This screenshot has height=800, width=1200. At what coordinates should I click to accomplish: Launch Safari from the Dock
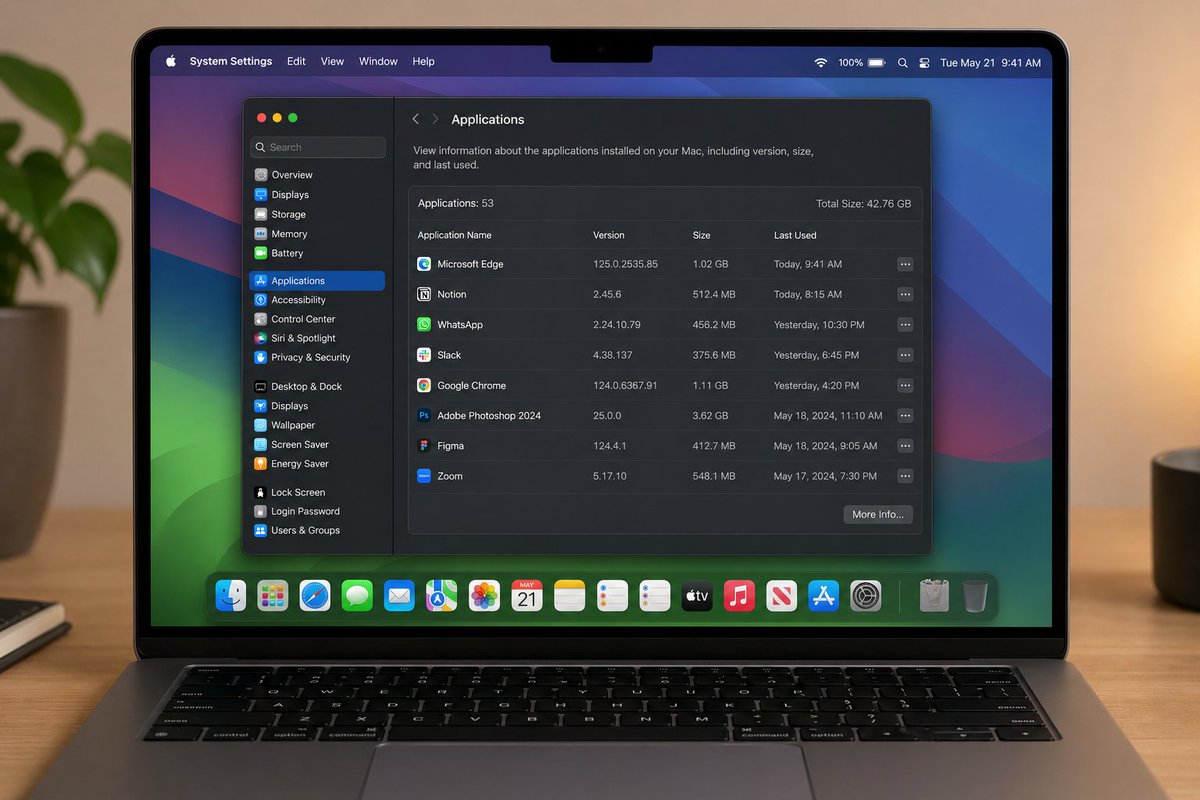[315, 596]
